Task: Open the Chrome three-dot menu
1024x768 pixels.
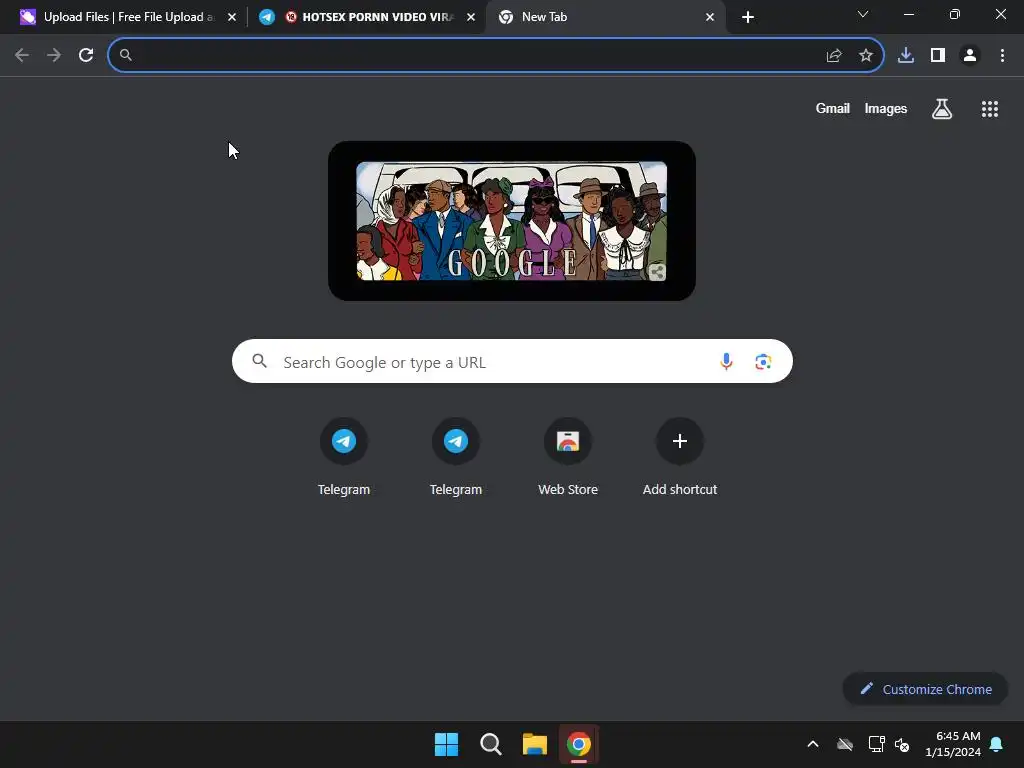Action: (x=1002, y=56)
